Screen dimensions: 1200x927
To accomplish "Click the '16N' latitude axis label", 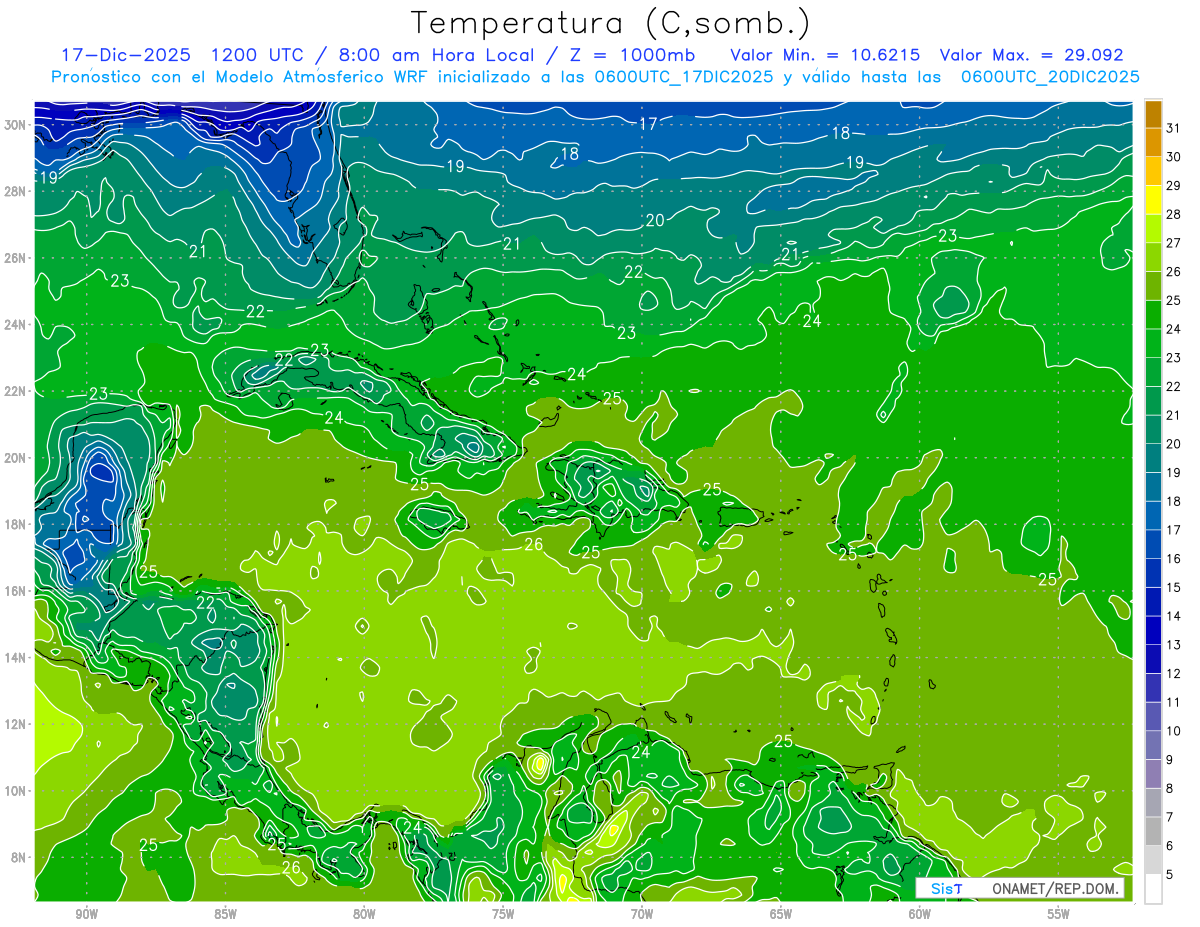I will (x=17, y=591).
